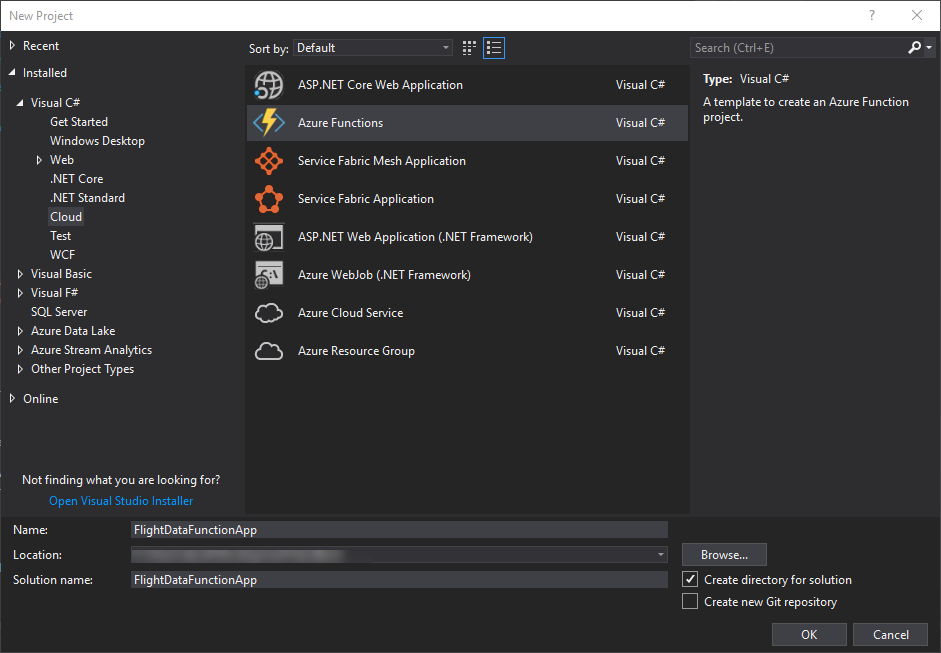
Task: Click the Search (Ctrl+E) box
Action: [x=798, y=47]
